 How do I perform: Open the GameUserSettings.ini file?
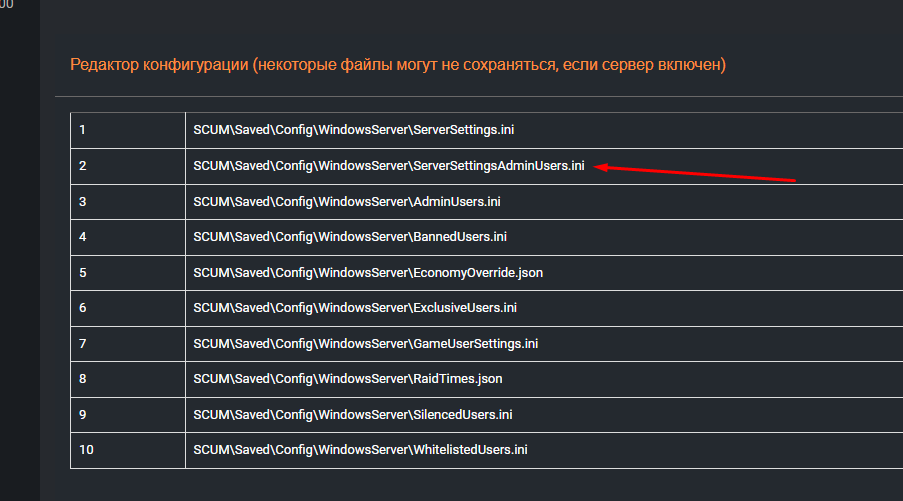[365, 343]
